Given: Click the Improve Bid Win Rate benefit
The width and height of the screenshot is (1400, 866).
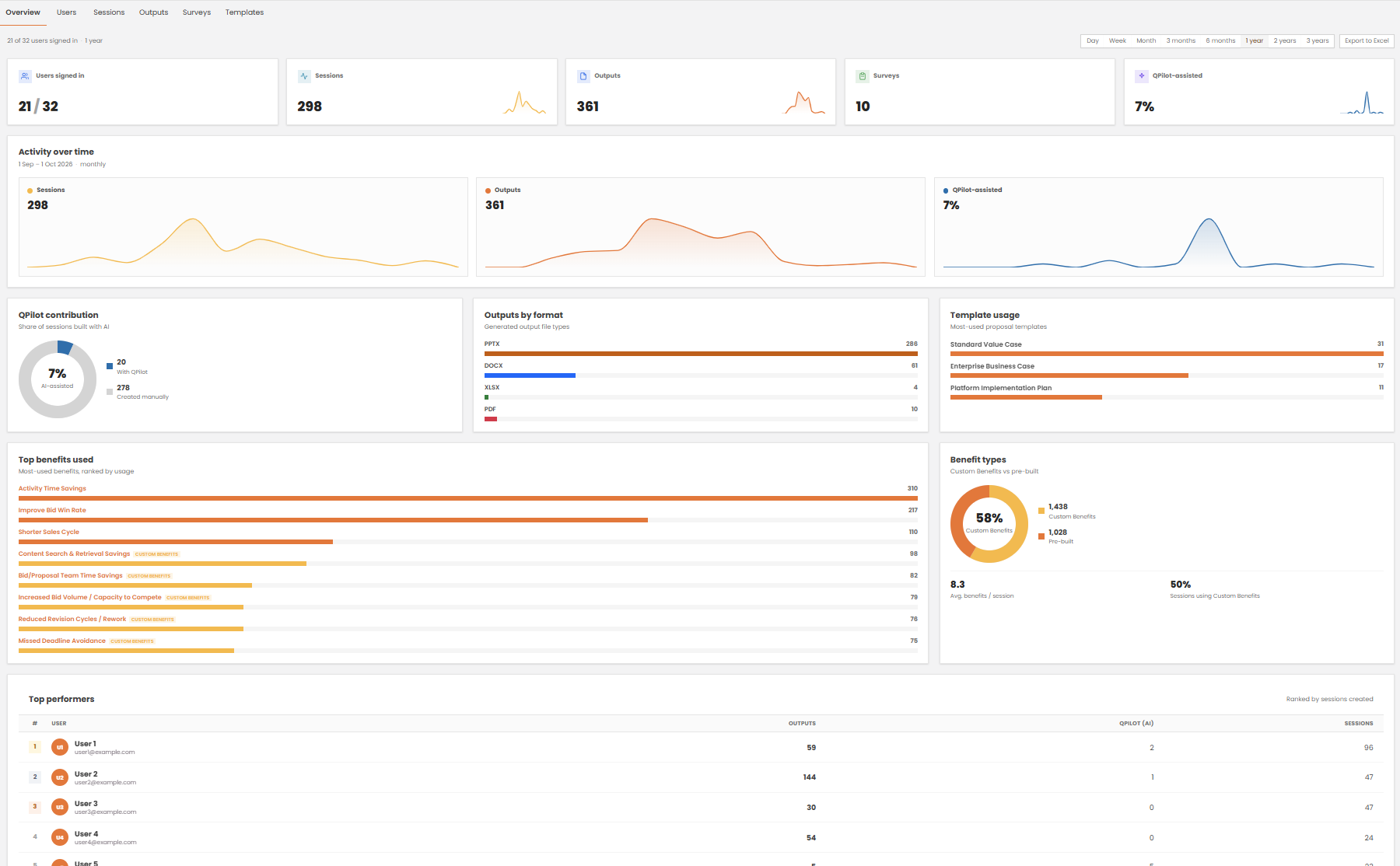Looking at the screenshot, I should (52, 511).
